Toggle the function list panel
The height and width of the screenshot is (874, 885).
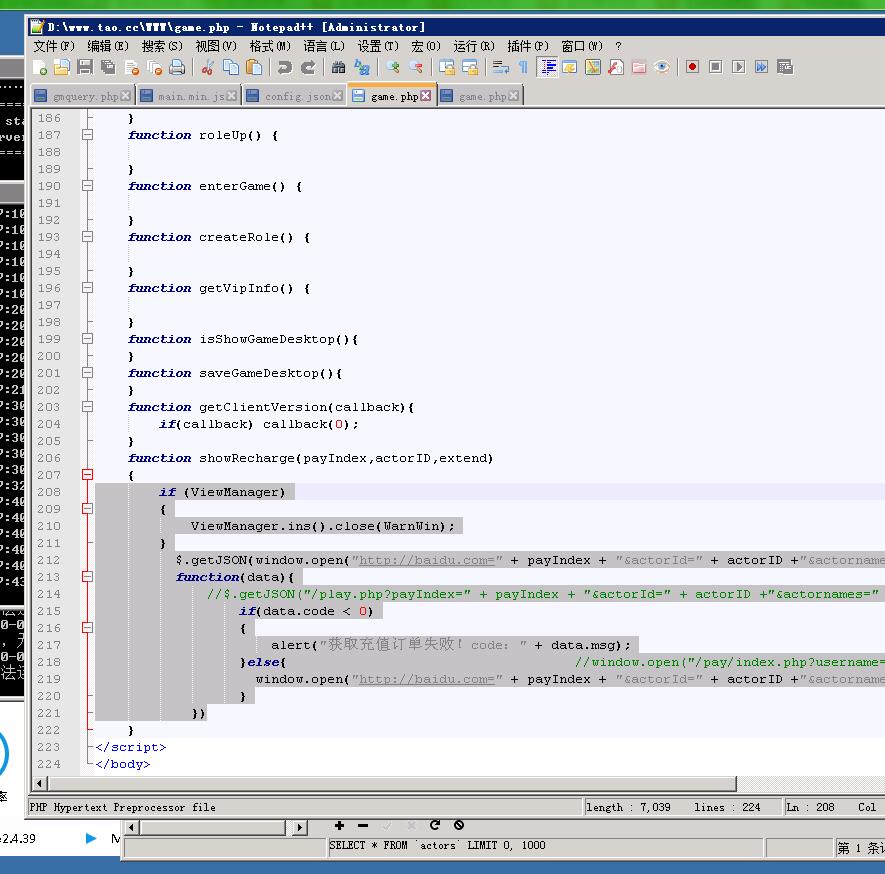[x=616, y=68]
